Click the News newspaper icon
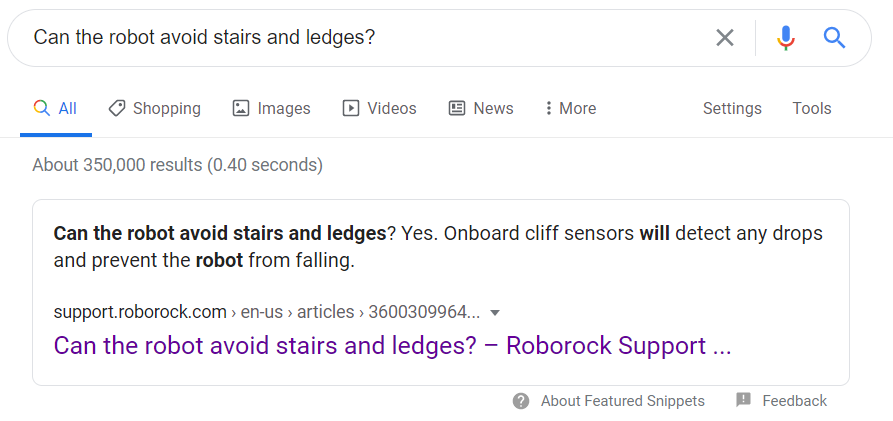This screenshot has width=893, height=421. pos(457,108)
